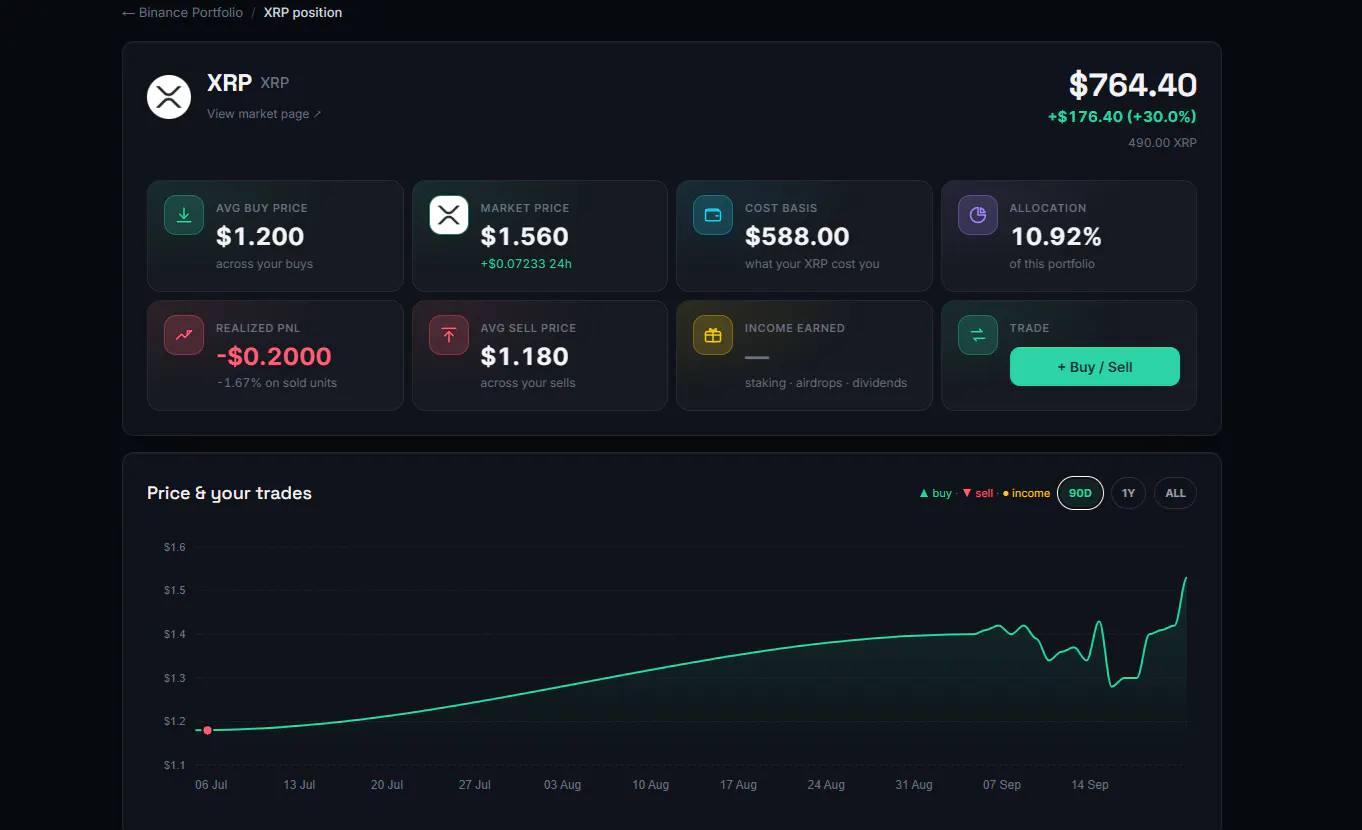Click the Avg Sell Price upload icon
Screen dimensions: 1362x830
[449, 335]
